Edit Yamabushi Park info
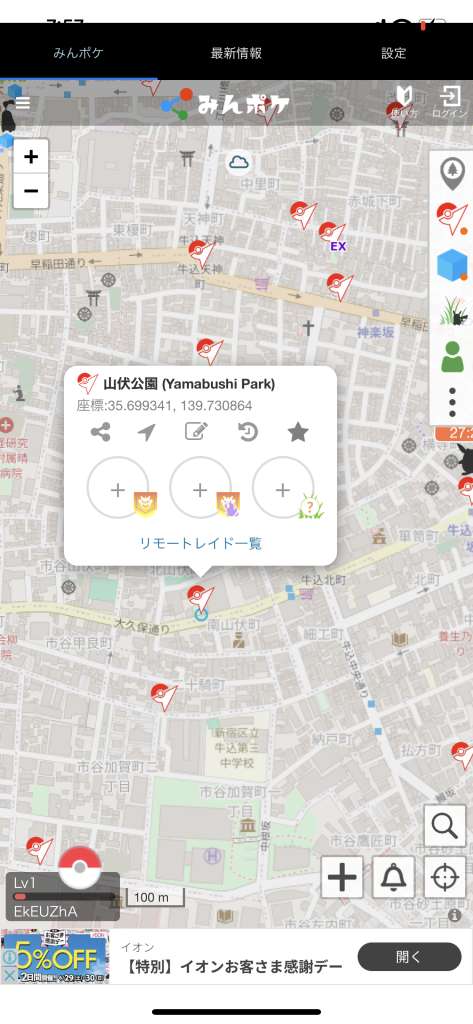The width and height of the screenshot is (473, 1024). pyautogui.click(x=196, y=432)
